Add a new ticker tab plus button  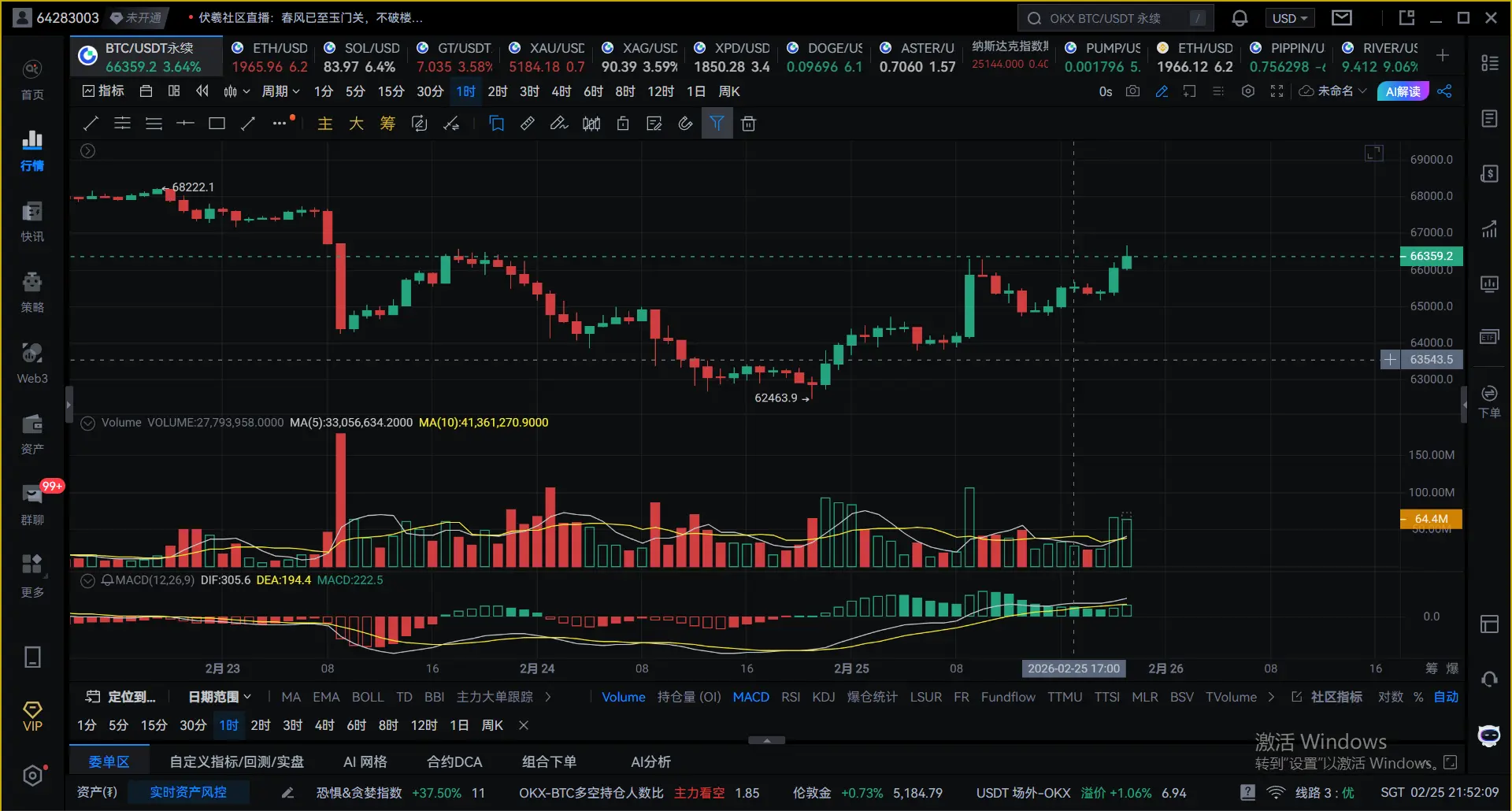click(x=1443, y=55)
